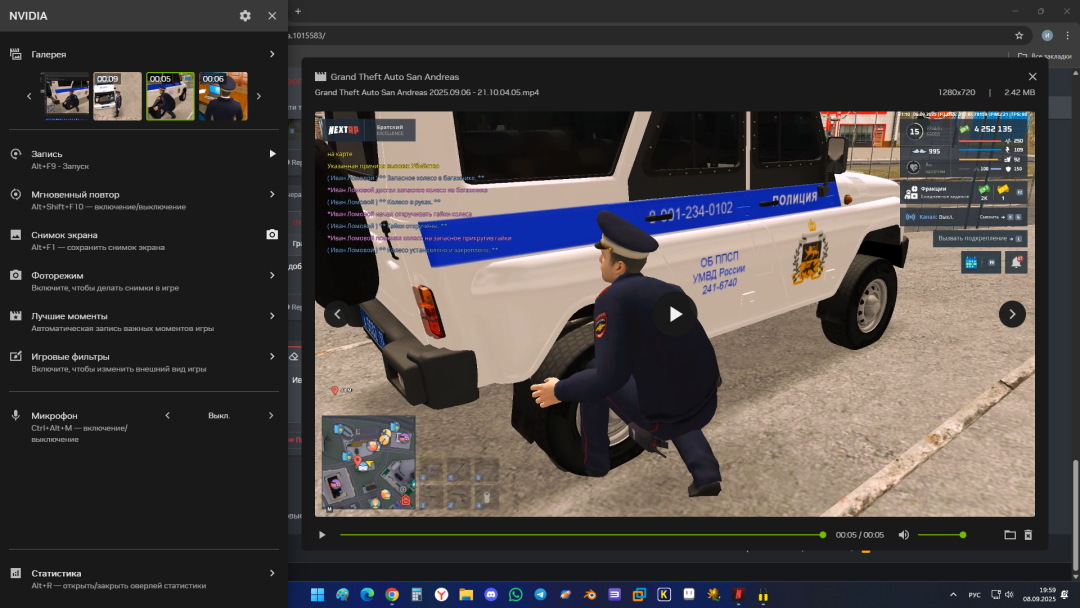1080x608 pixels.
Task: Switch РУС keyboard language indicator
Action: click(x=975, y=595)
